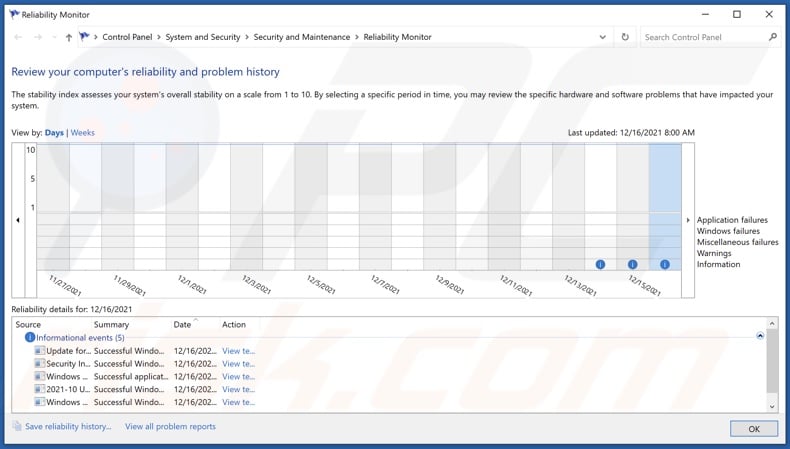View technical details for last Windows row
Viewport: 790px width, 449px height.
coord(238,402)
